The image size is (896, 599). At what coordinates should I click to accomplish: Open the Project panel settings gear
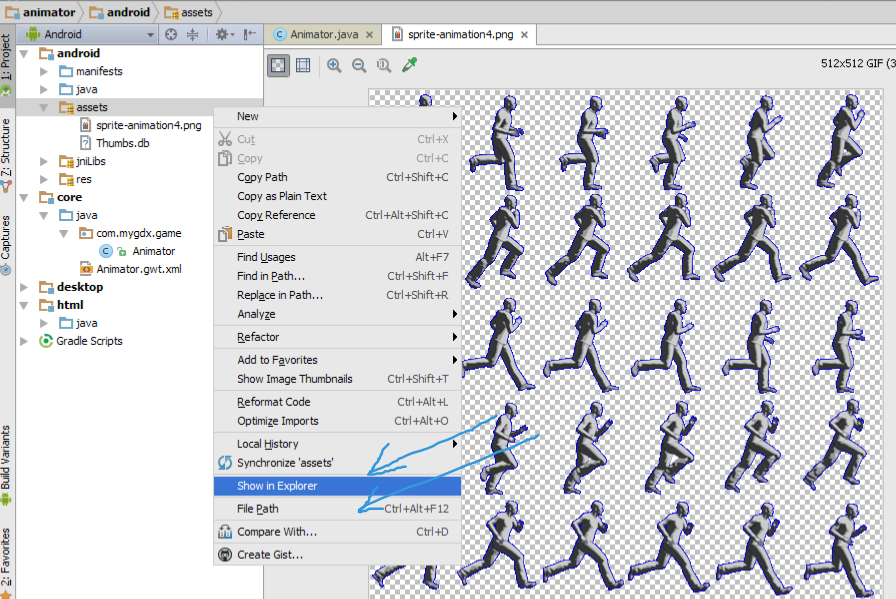tap(223, 35)
